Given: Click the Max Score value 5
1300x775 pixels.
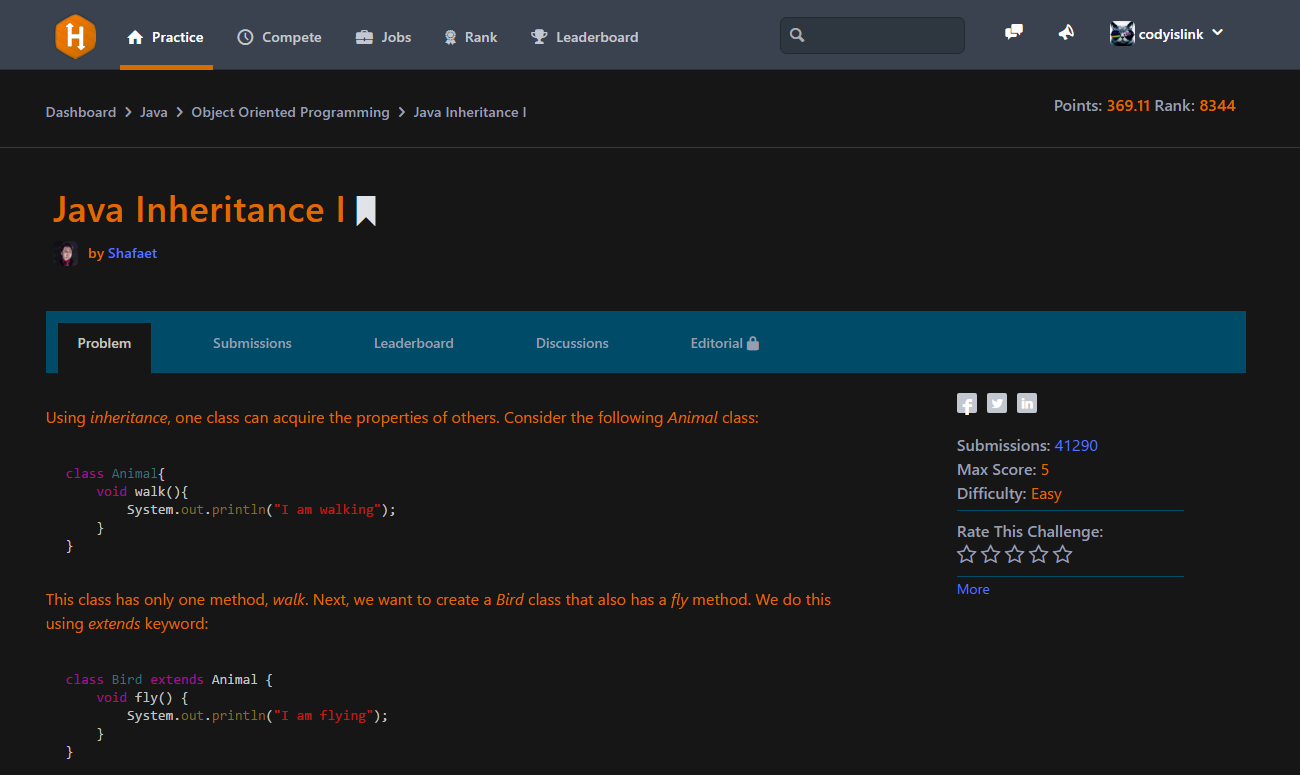Looking at the screenshot, I should [x=1045, y=470].
